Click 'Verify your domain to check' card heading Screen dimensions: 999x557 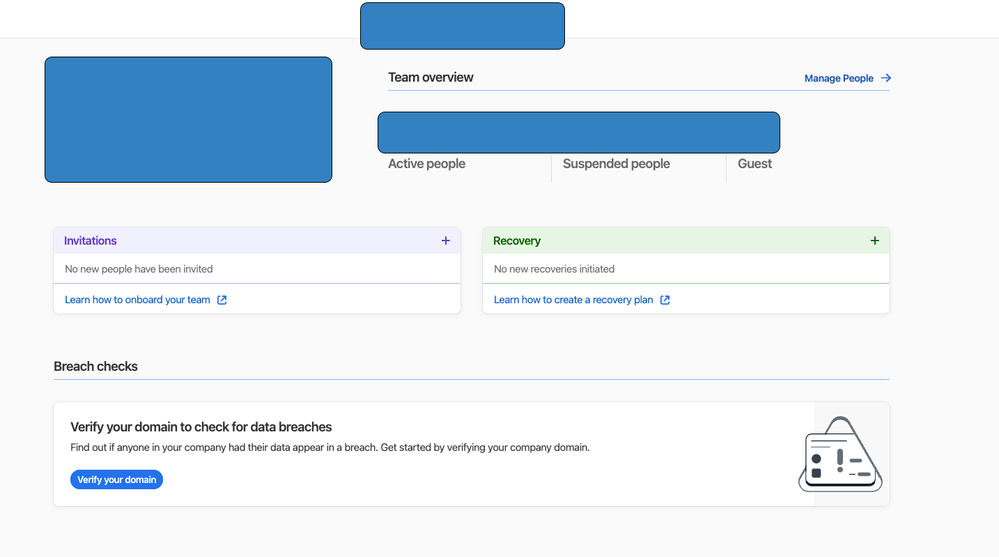201,427
